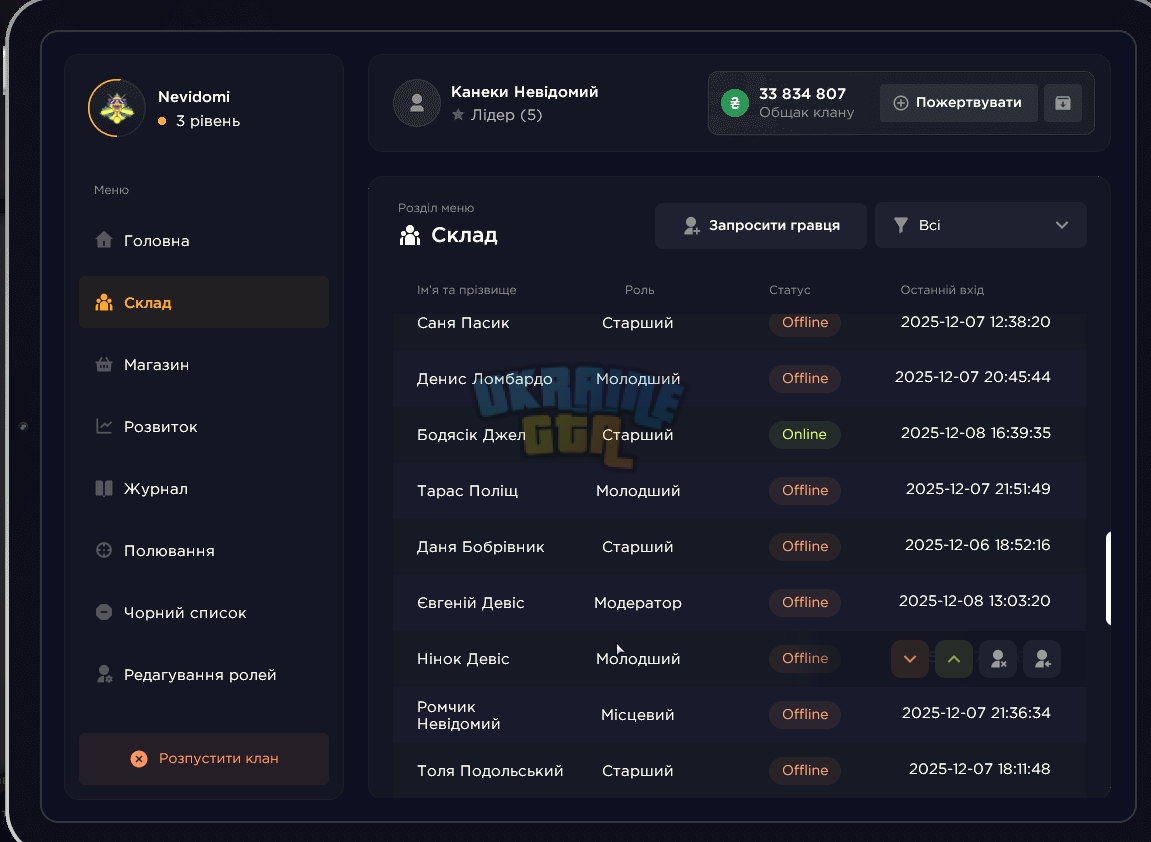The width and height of the screenshot is (1151, 842).
Task: Go to the Магазин section
Action: [x=204, y=365]
